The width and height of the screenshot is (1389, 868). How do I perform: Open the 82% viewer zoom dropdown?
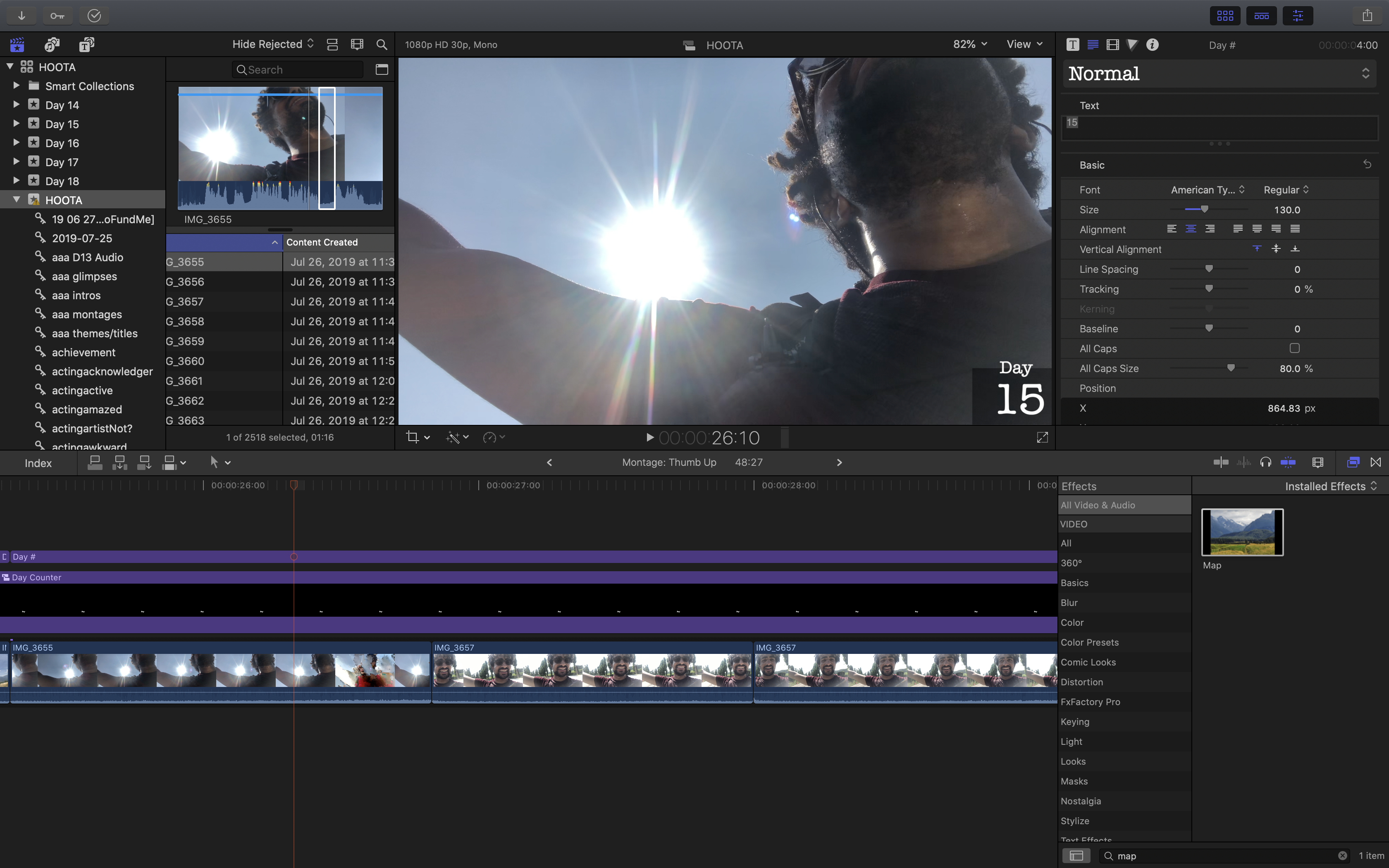coord(969,44)
